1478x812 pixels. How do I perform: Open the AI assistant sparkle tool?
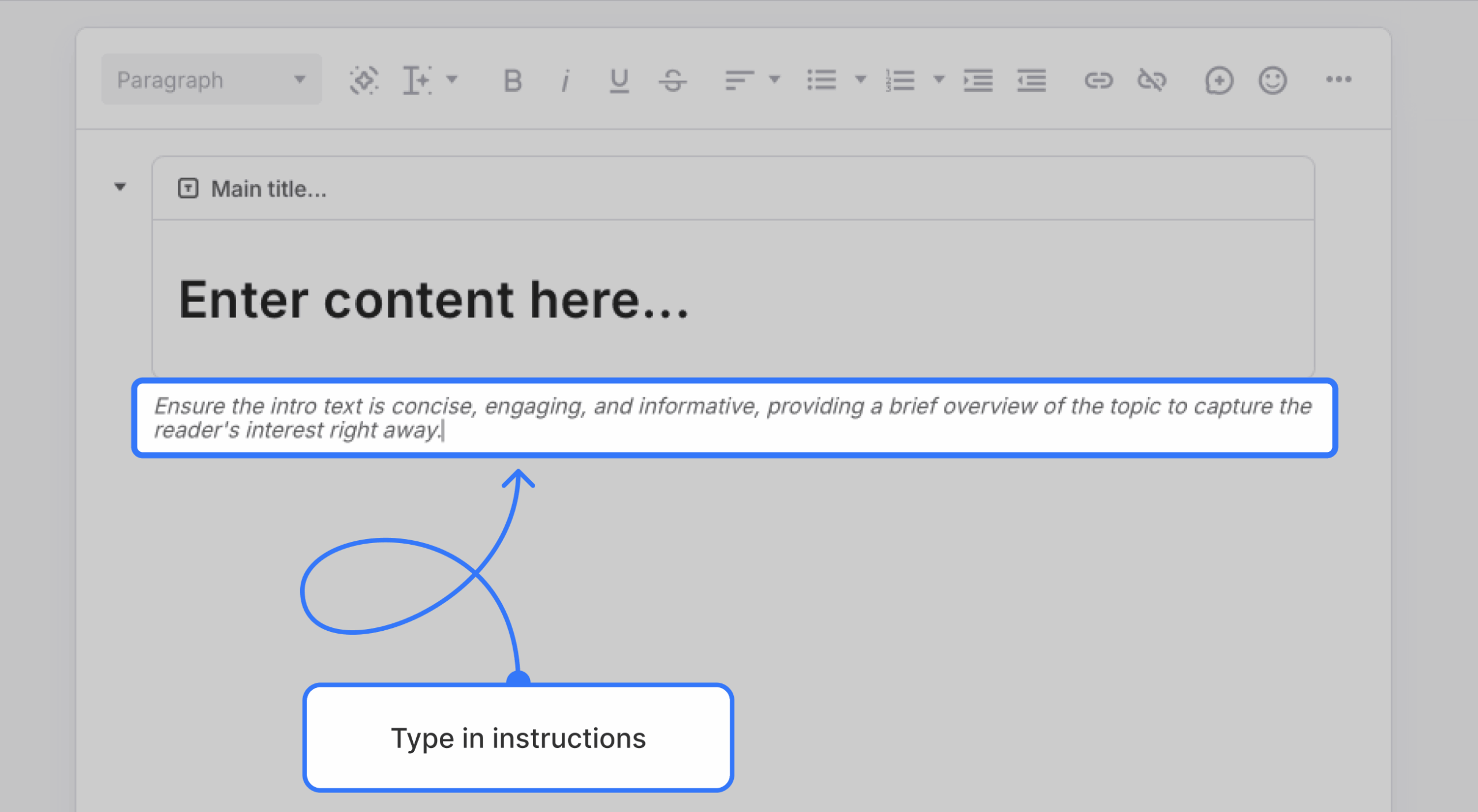point(365,80)
